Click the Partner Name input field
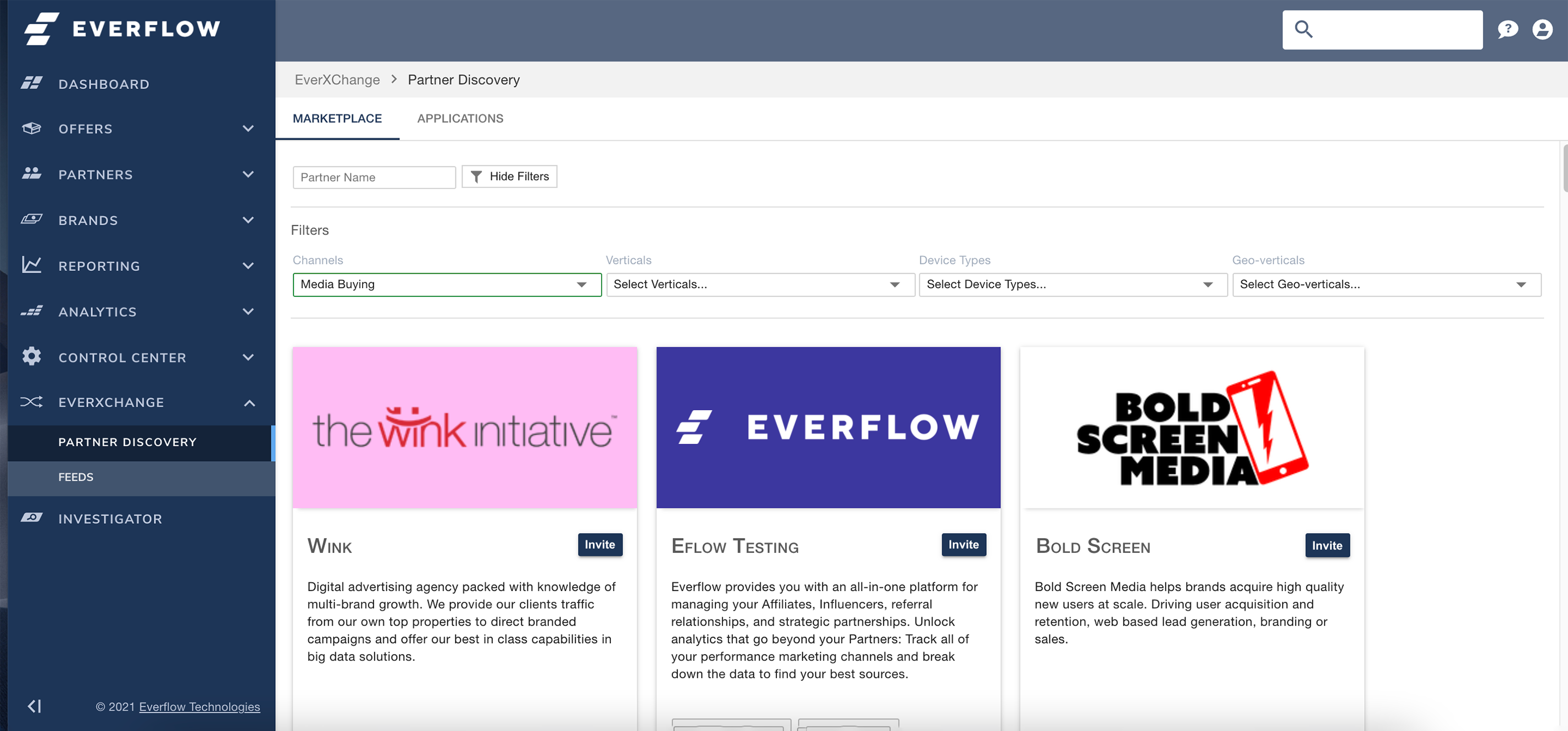 (x=374, y=178)
